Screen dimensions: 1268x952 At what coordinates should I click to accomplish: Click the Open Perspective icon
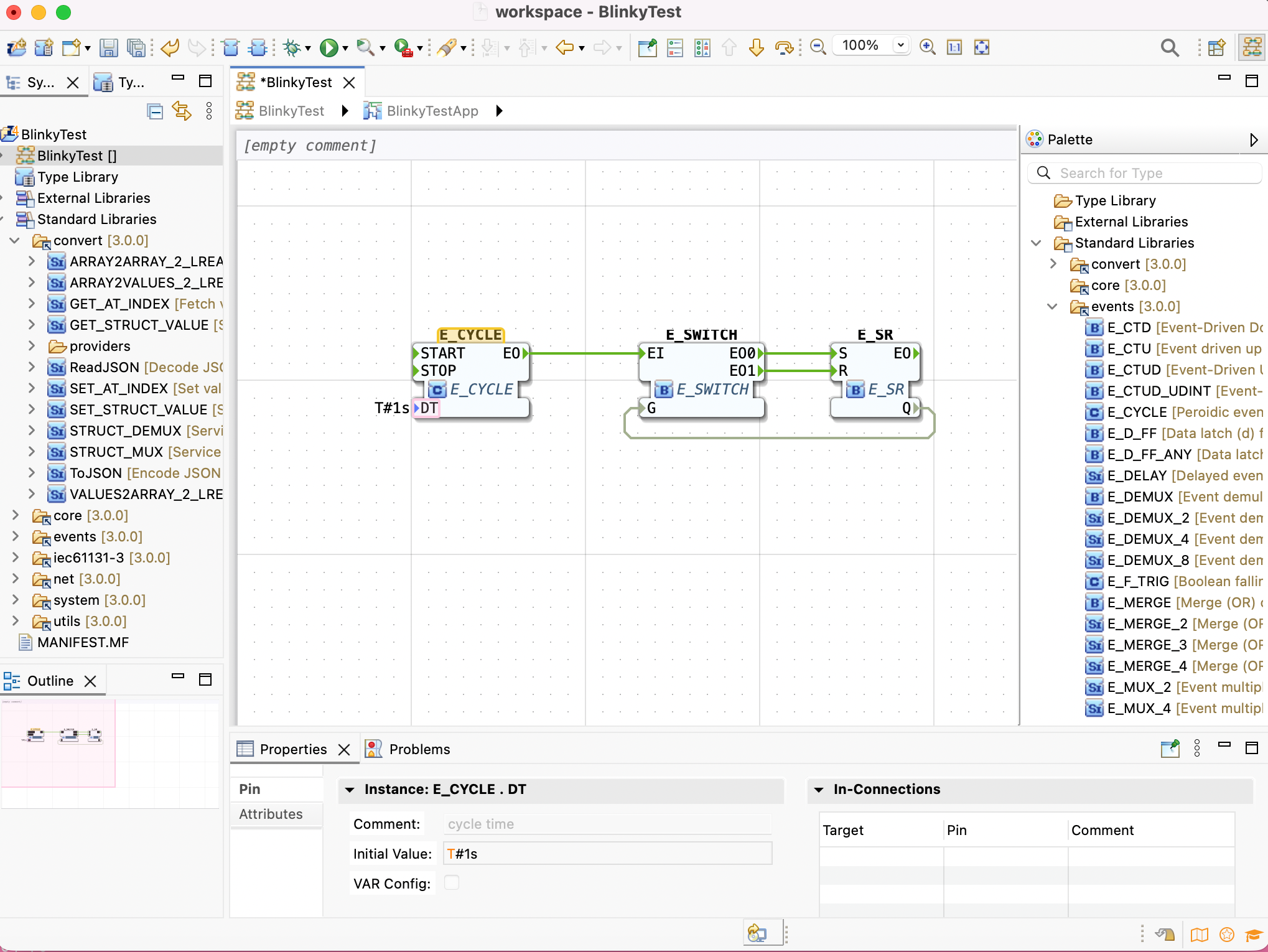(1216, 47)
